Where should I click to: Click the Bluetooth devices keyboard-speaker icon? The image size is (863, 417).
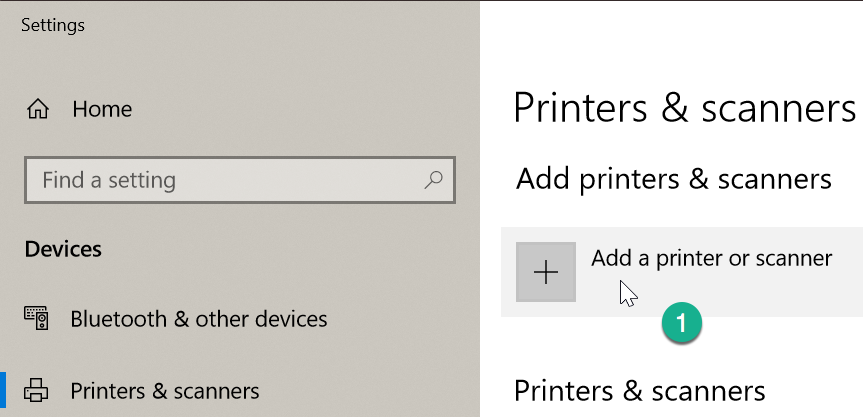tap(36, 318)
